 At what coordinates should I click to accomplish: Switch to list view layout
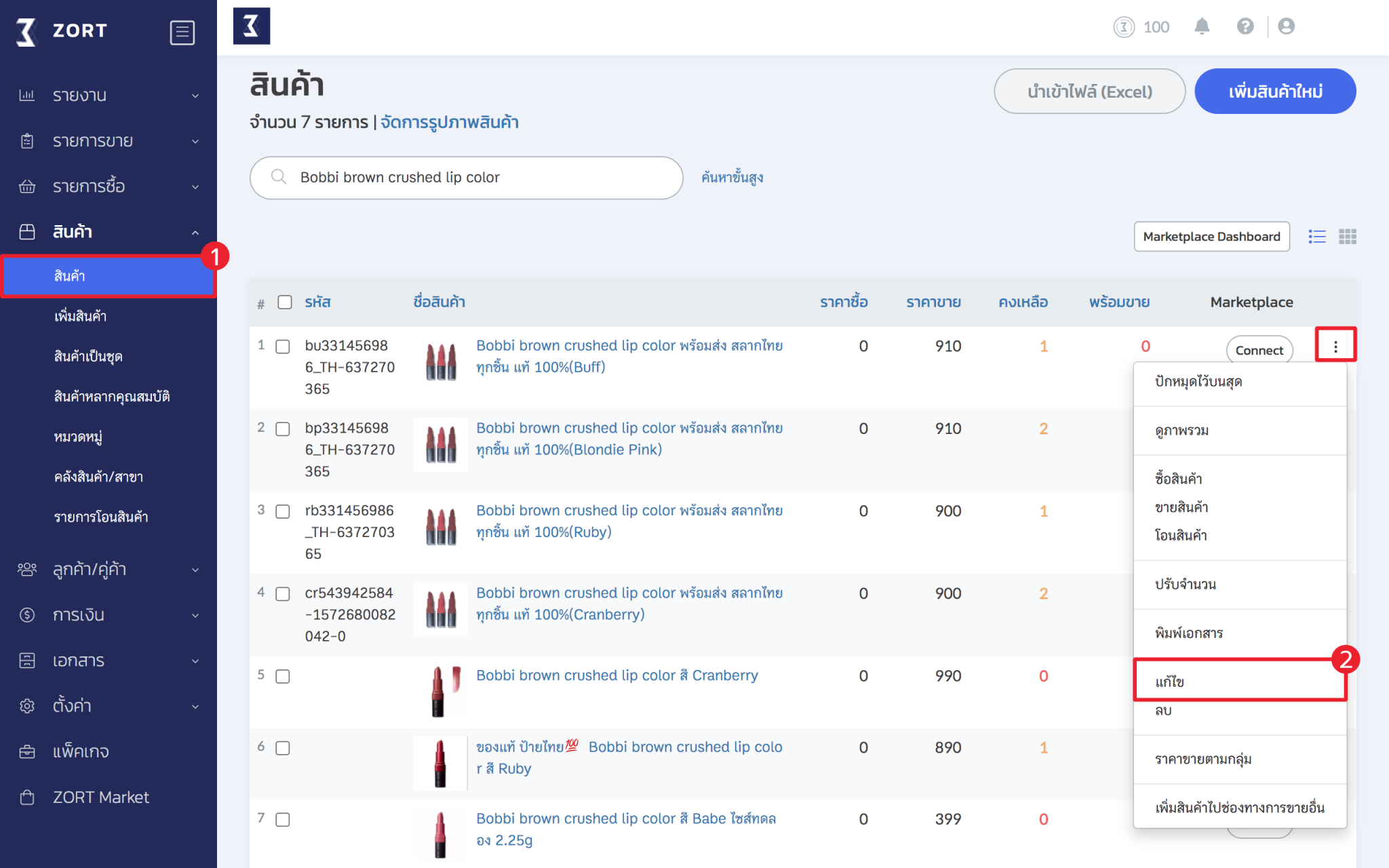coord(1317,237)
